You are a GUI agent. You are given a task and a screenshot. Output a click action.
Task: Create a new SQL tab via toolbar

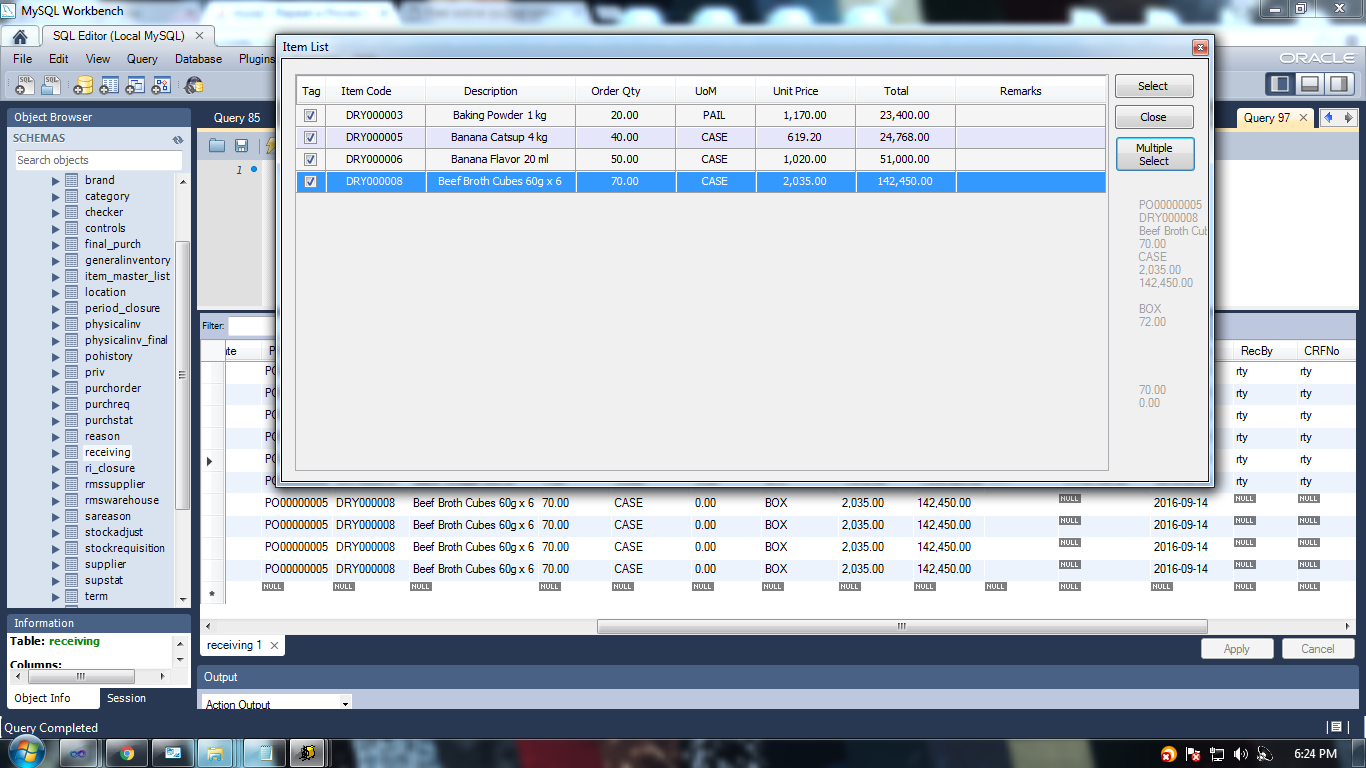26,85
